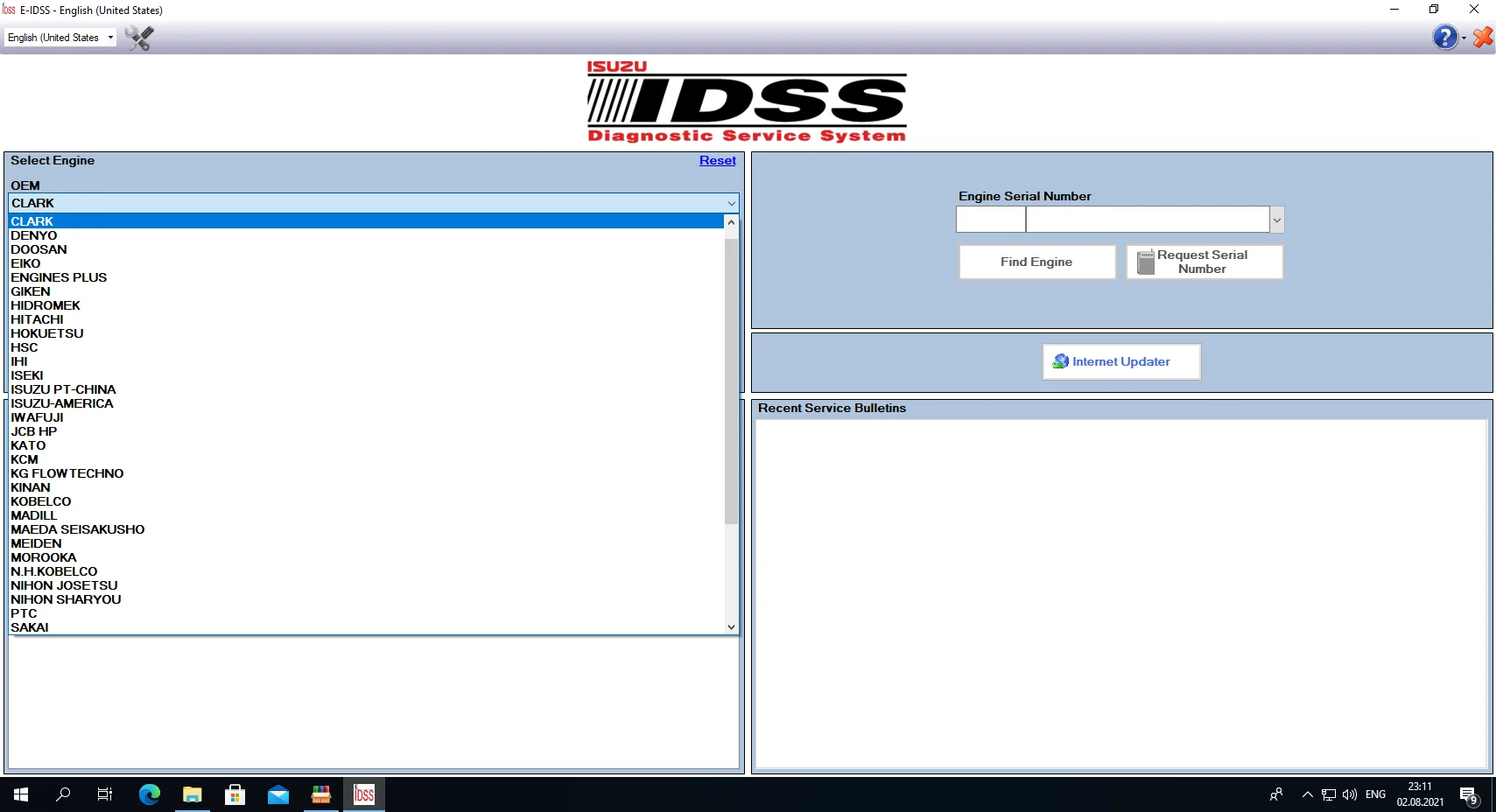Open Mail app from taskbar
This screenshot has height=812, width=1496.
pos(278,794)
